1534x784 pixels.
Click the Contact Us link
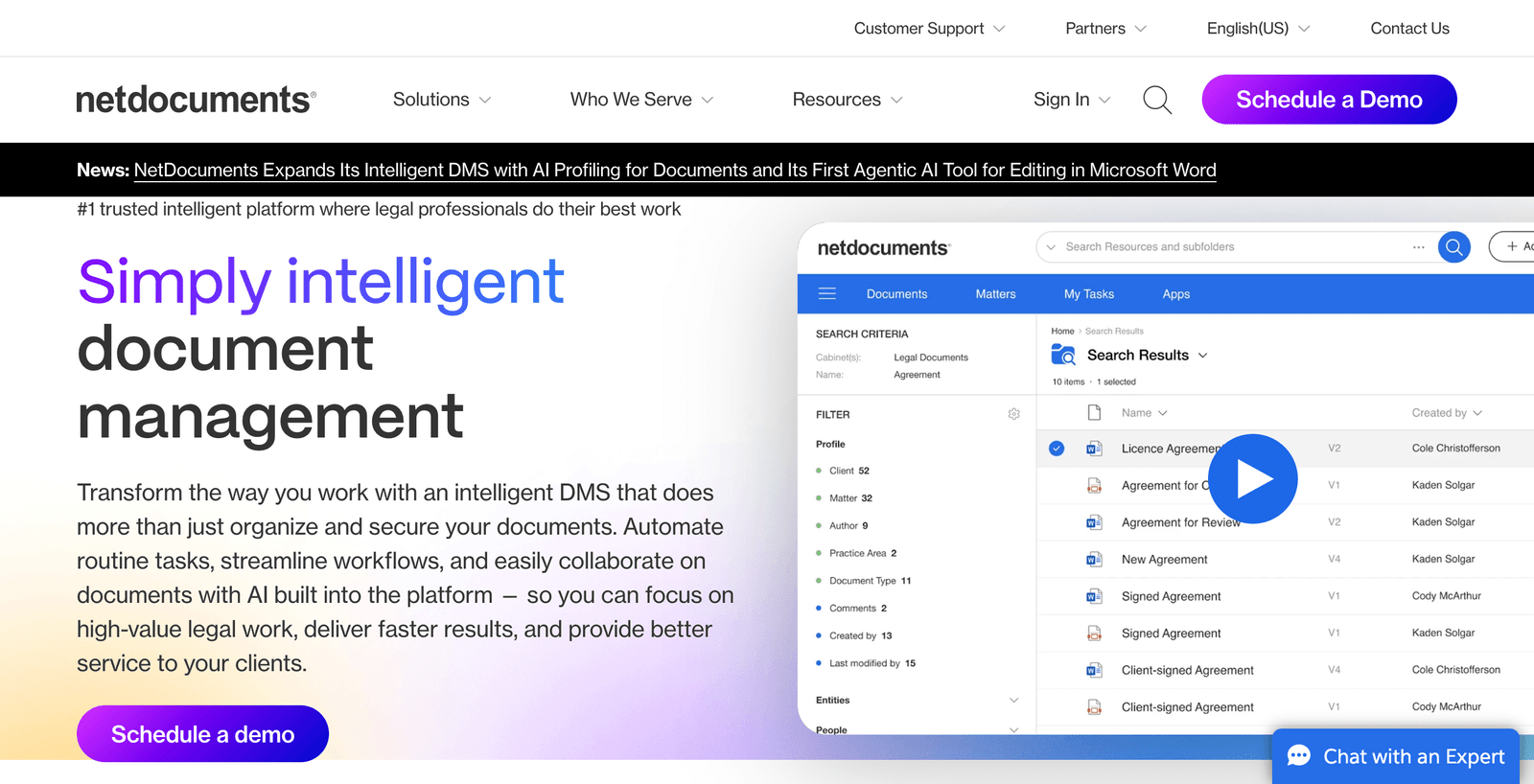tap(1409, 29)
